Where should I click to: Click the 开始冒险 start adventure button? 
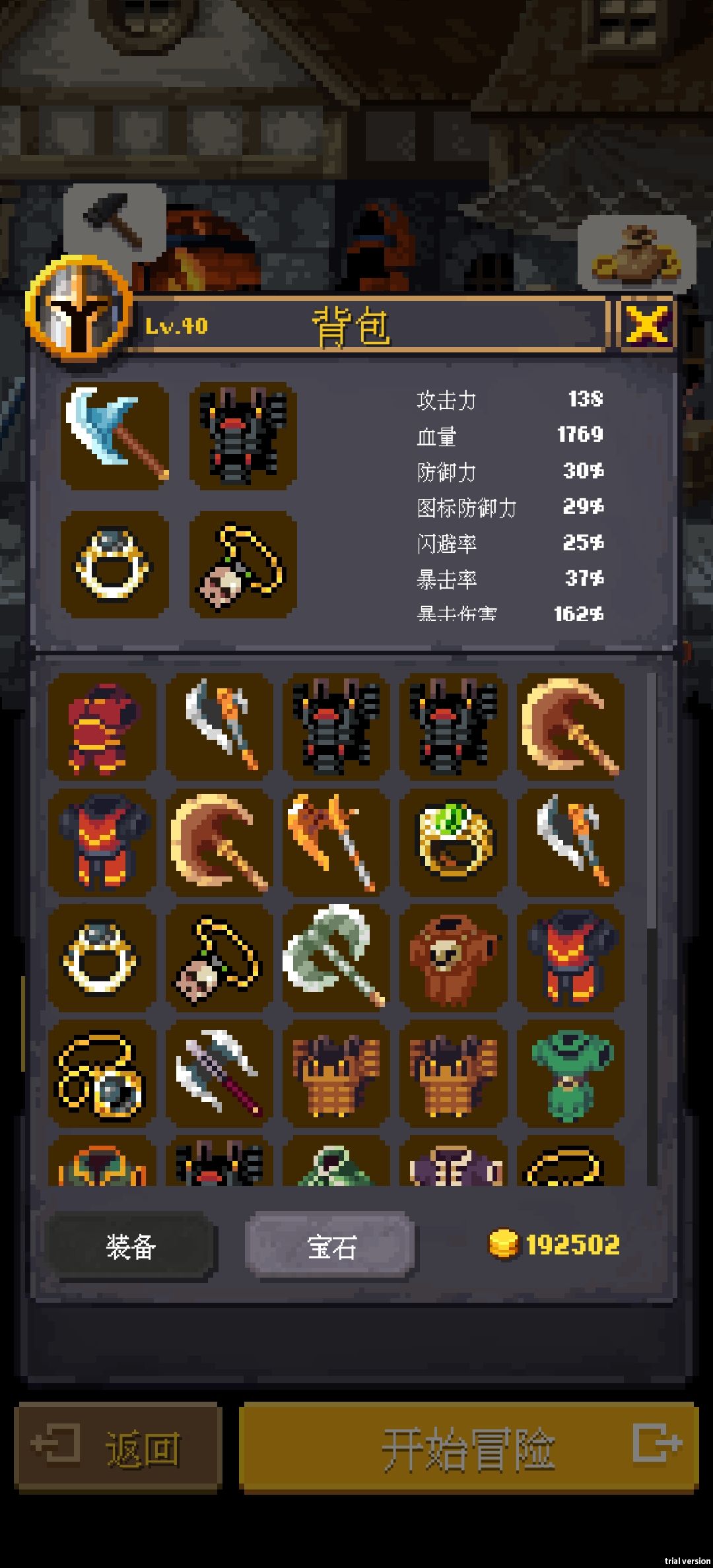click(469, 1447)
